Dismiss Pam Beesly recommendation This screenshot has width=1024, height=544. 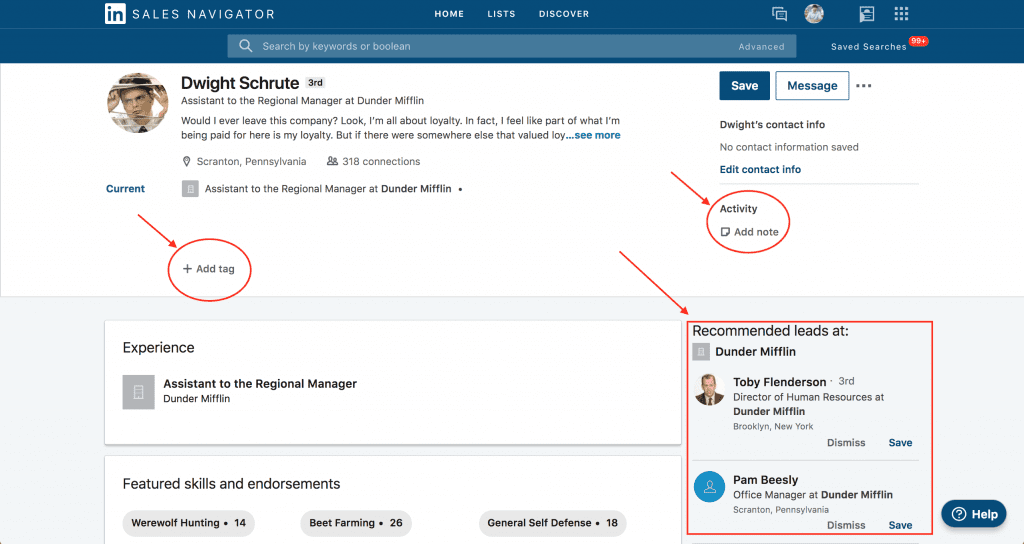point(846,525)
